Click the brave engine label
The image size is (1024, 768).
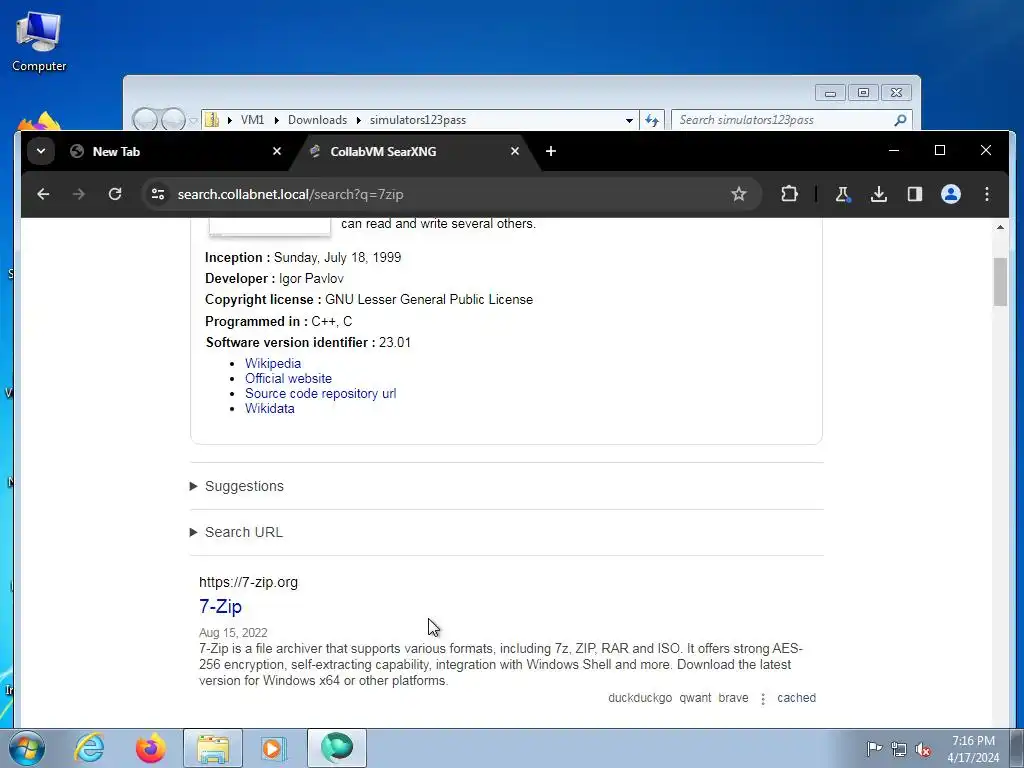pyautogui.click(x=733, y=697)
